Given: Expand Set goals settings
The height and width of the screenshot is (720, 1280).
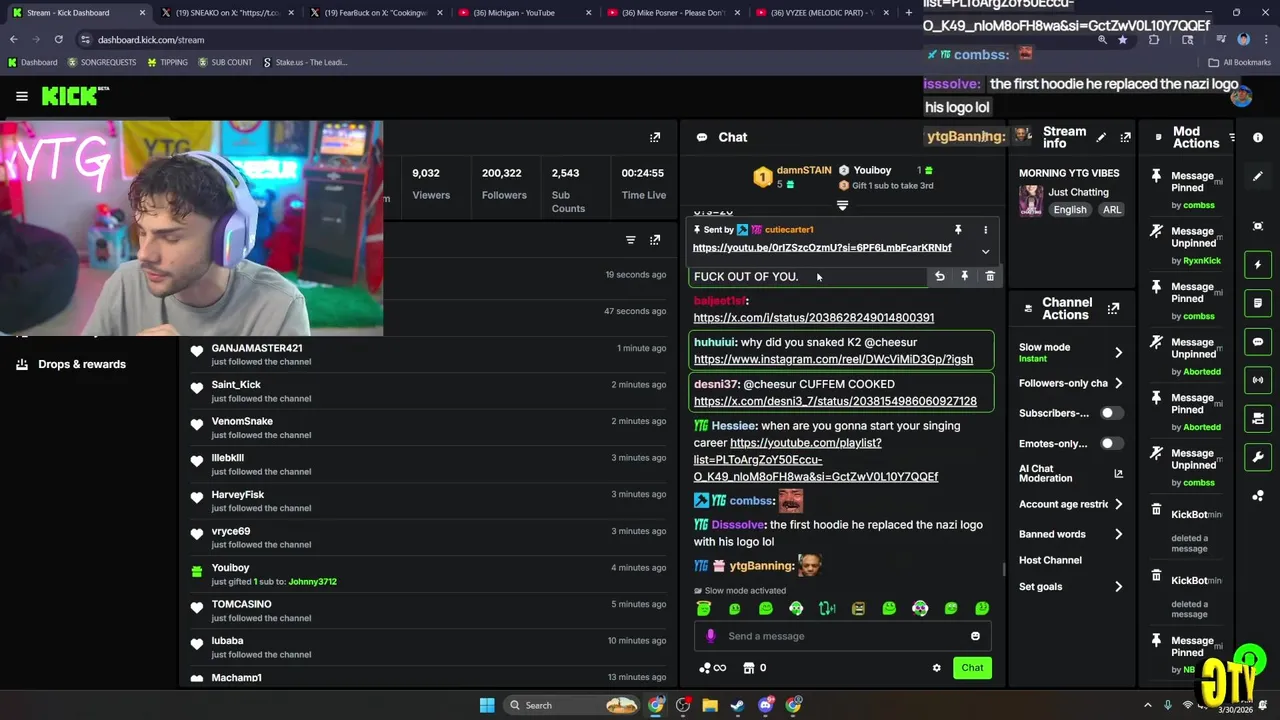Looking at the screenshot, I should [x=1118, y=587].
